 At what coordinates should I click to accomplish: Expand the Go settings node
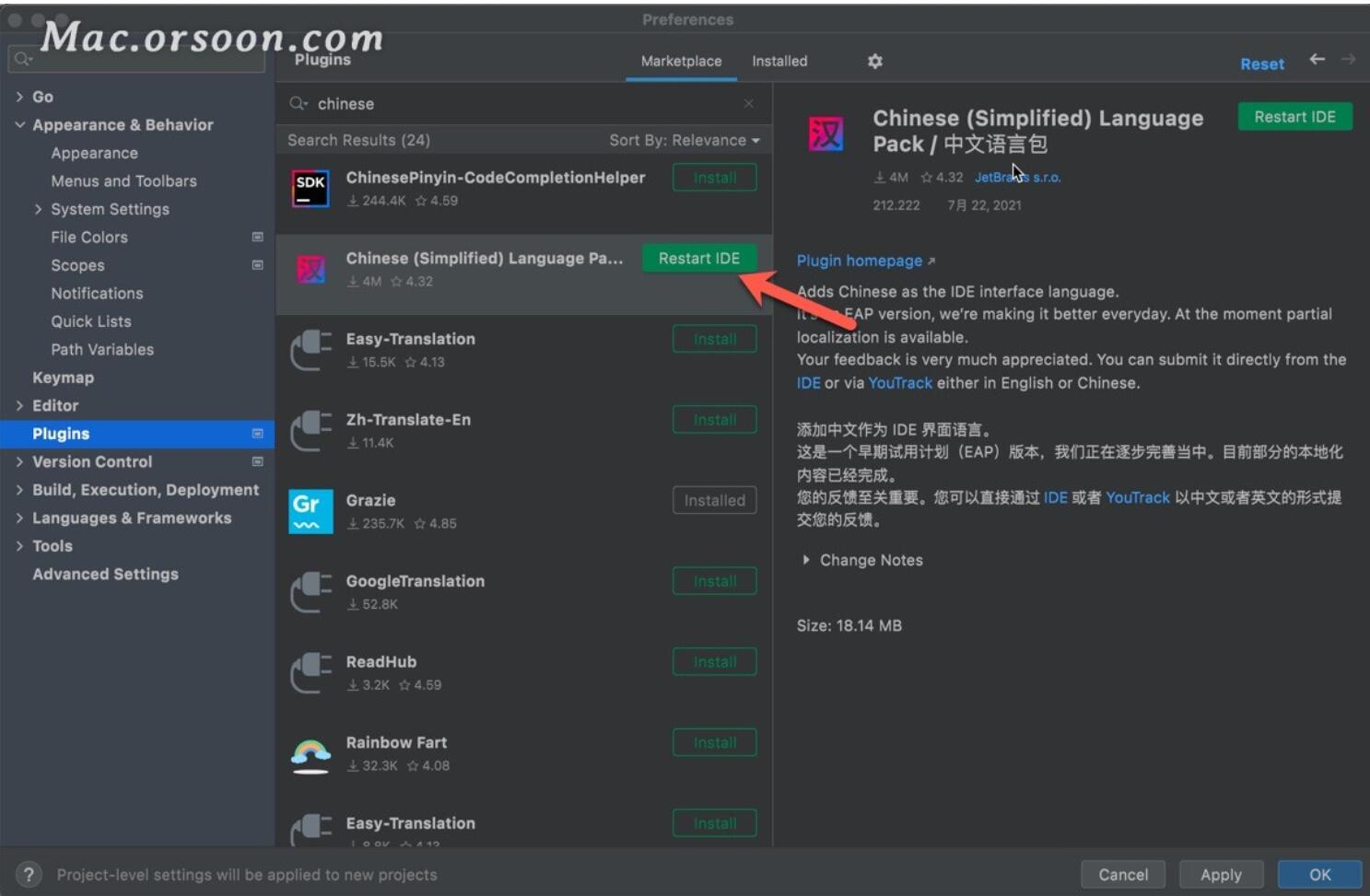[x=19, y=97]
